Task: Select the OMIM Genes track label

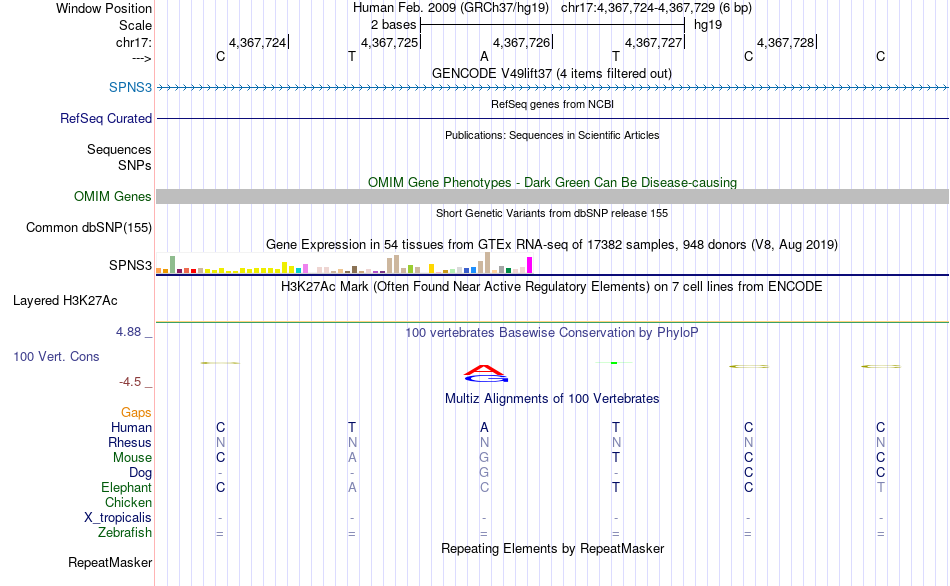Action: [x=113, y=196]
